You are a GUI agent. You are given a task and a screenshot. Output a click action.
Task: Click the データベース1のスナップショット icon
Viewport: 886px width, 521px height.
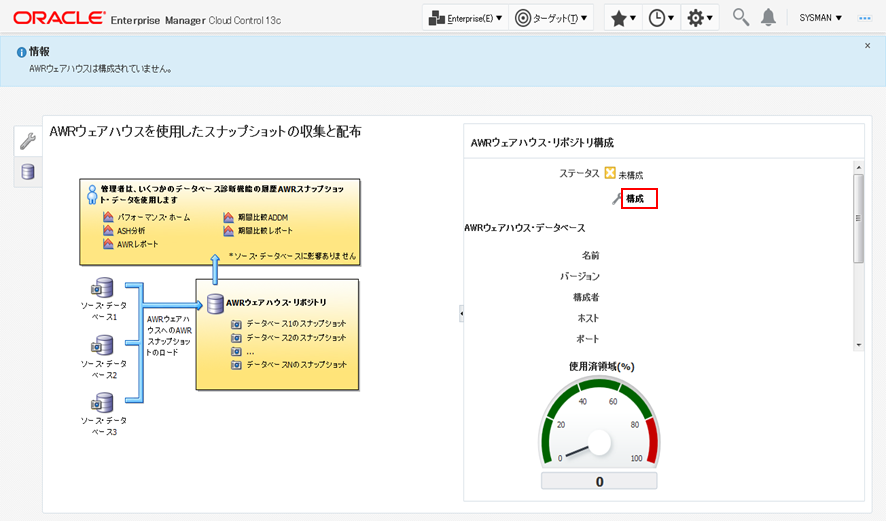[x=236, y=324]
